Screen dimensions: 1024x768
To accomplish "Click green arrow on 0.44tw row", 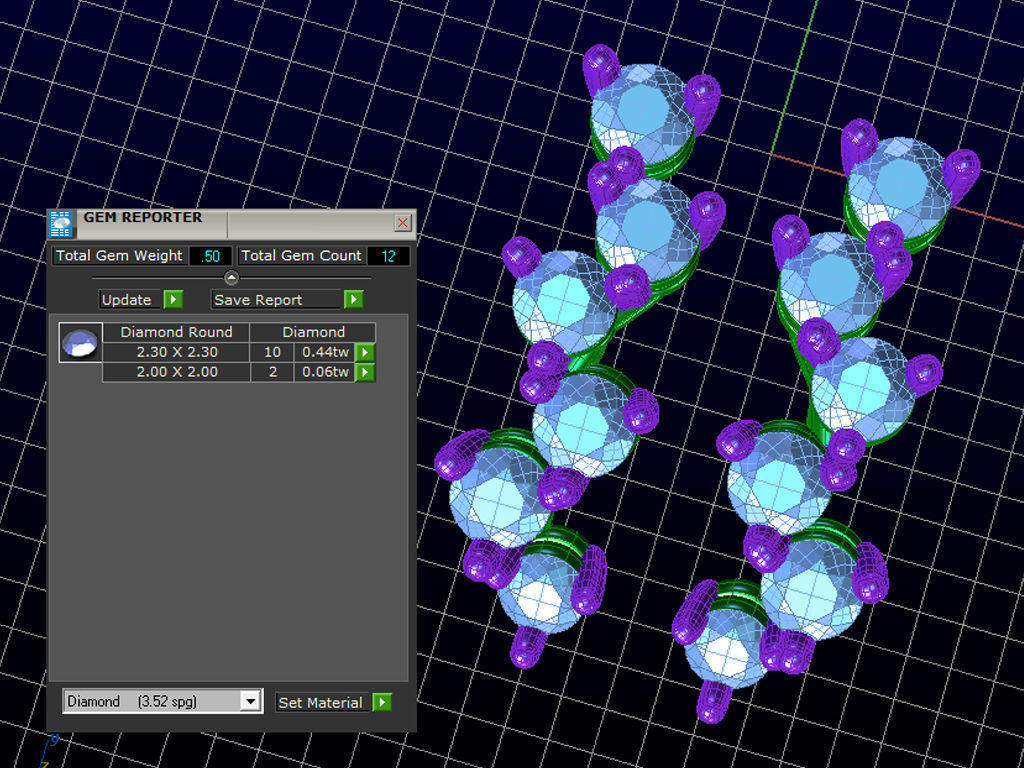I will coord(365,352).
